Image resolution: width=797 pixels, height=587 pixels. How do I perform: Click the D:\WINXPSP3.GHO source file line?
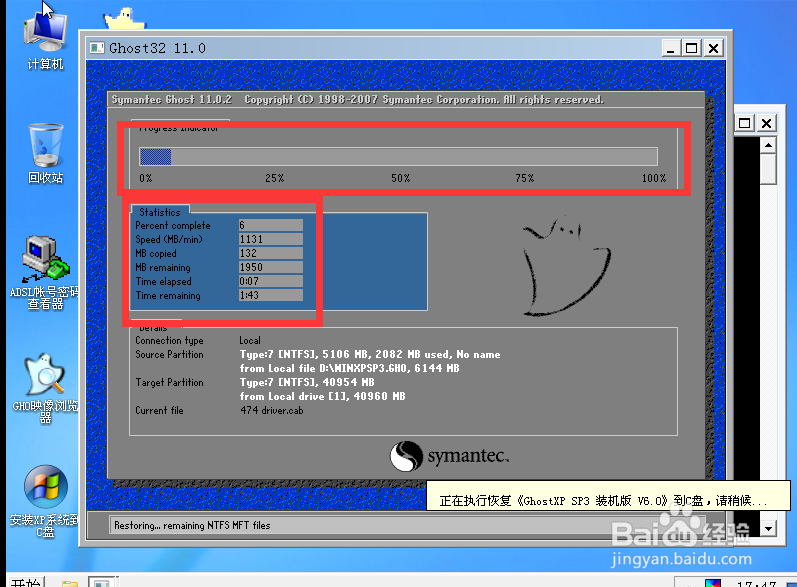[350, 368]
